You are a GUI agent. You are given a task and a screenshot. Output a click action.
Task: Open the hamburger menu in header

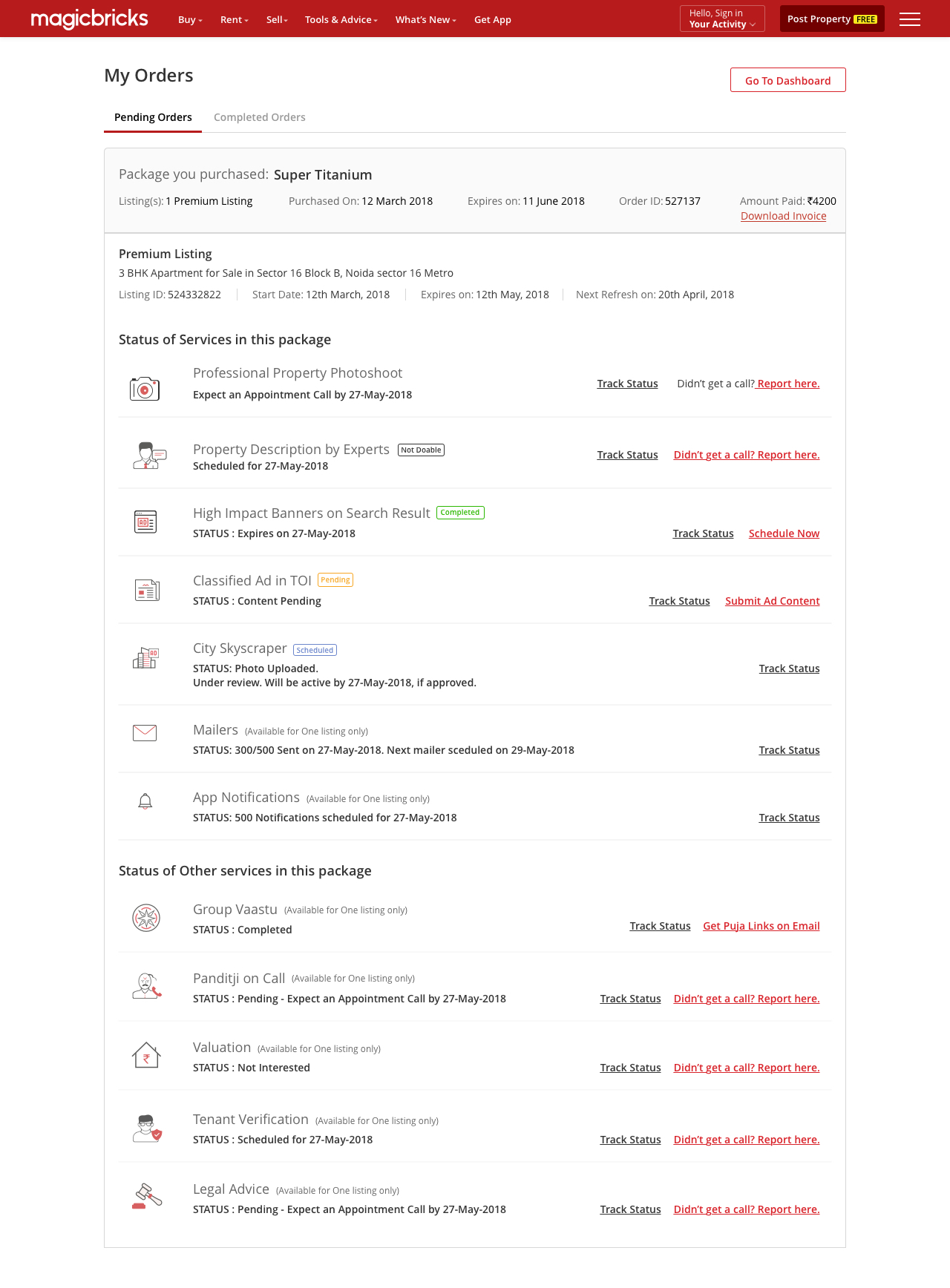tap(909, 19)
